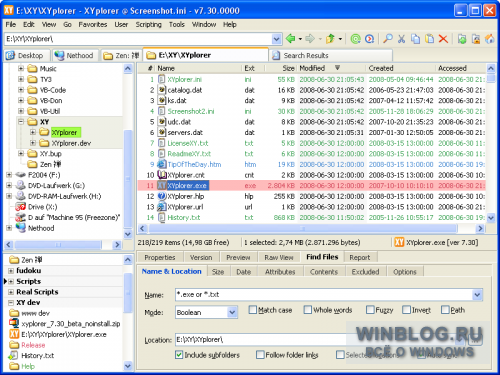This screenshot has height=375, width=500.
Task: Enable the Match case checkbox
Action: [253, 310]
